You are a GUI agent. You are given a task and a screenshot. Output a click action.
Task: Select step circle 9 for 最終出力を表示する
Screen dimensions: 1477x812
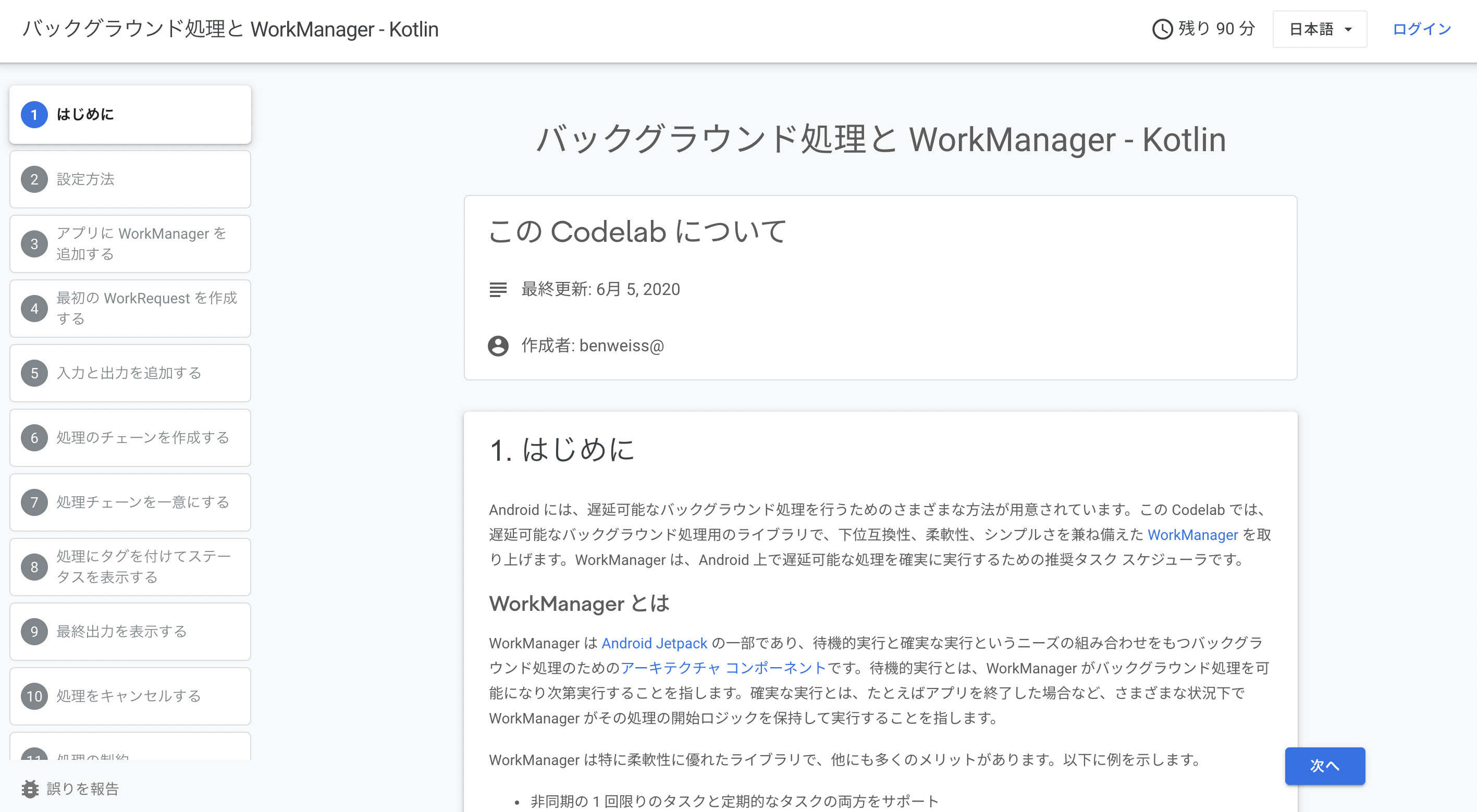tap(35, 631)
